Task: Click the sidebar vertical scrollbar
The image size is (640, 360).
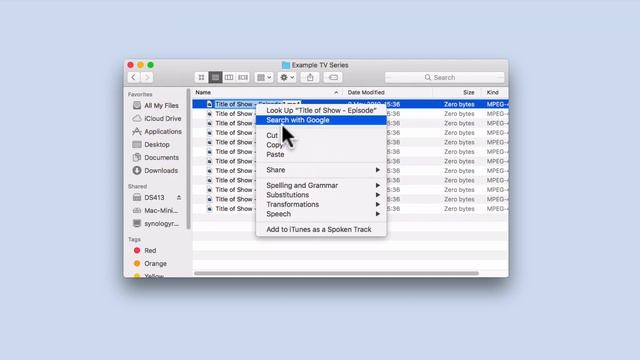Action: pyautogui.click(x=188, y=159)
